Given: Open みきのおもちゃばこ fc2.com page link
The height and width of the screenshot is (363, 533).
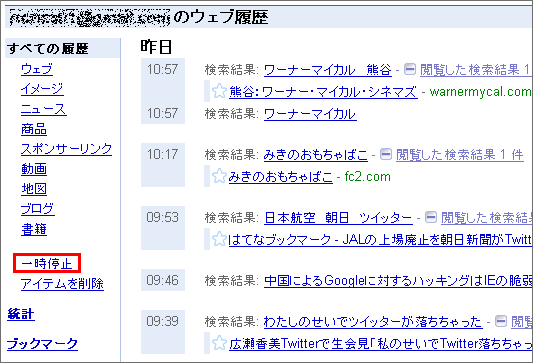Looking at the screenshot, I should 280,177.
